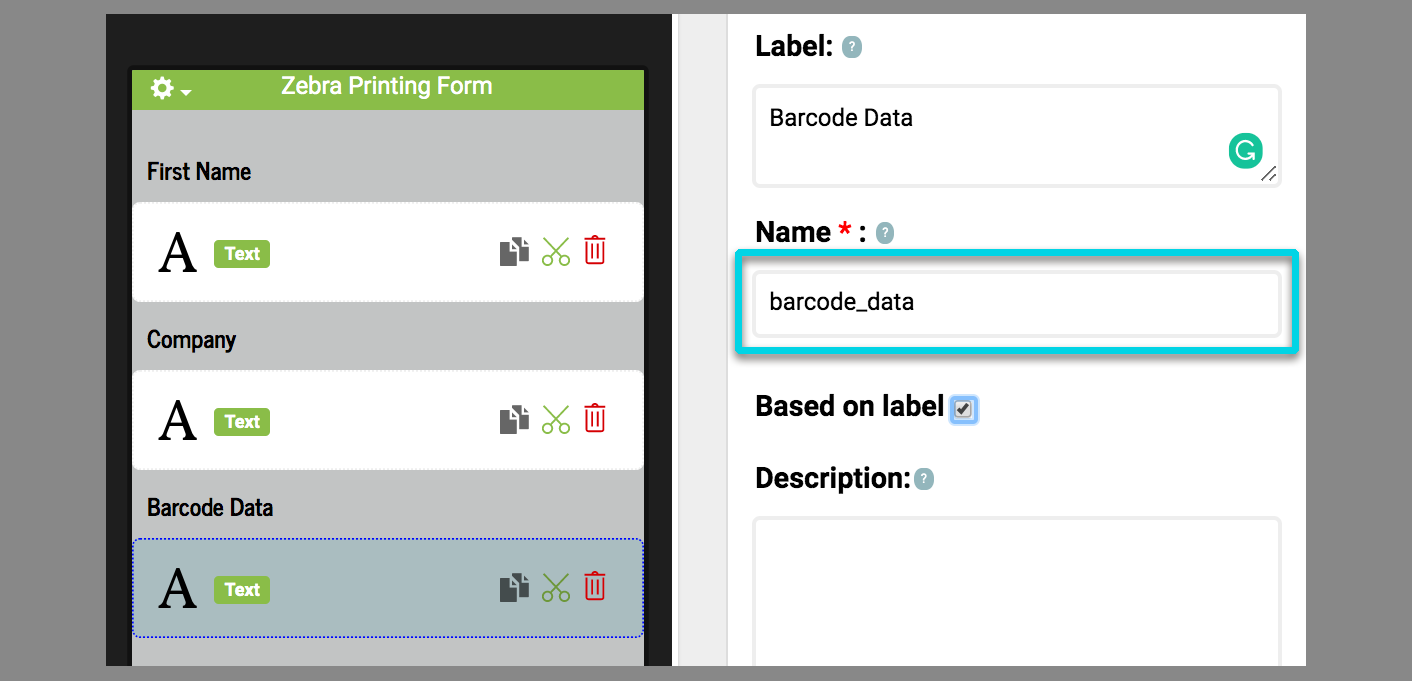Click the Grammarly icon in Label box
This screenshot has height=681, width=1412.
click(x=1245, y=151)
